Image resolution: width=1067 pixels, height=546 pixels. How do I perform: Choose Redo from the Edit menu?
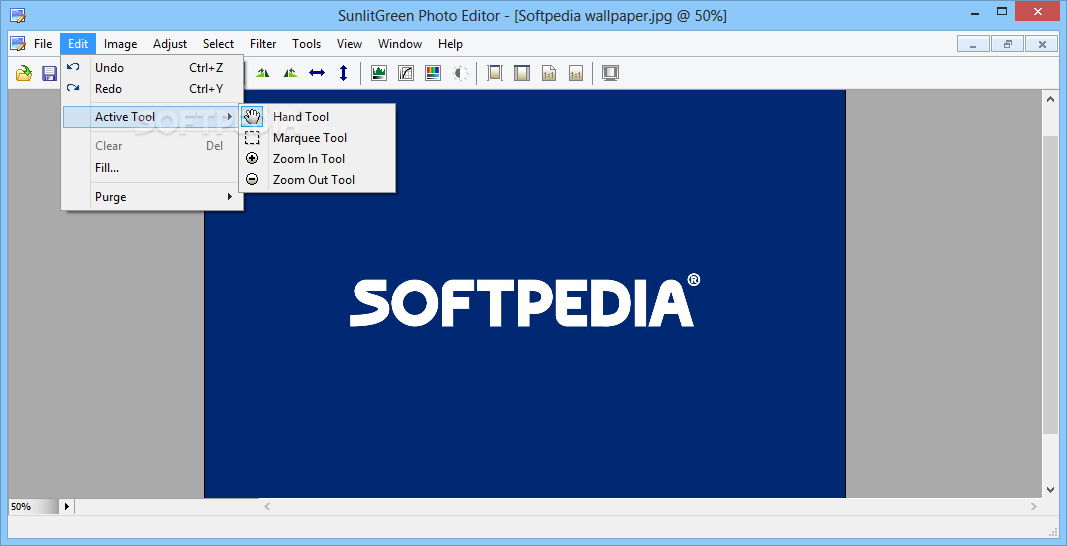pos(152,89)
